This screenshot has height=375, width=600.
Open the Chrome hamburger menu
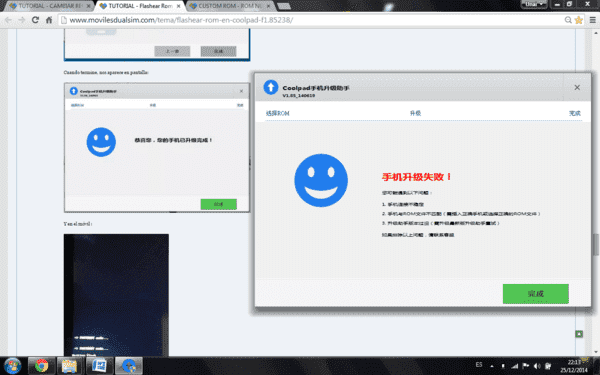(592, 20)
